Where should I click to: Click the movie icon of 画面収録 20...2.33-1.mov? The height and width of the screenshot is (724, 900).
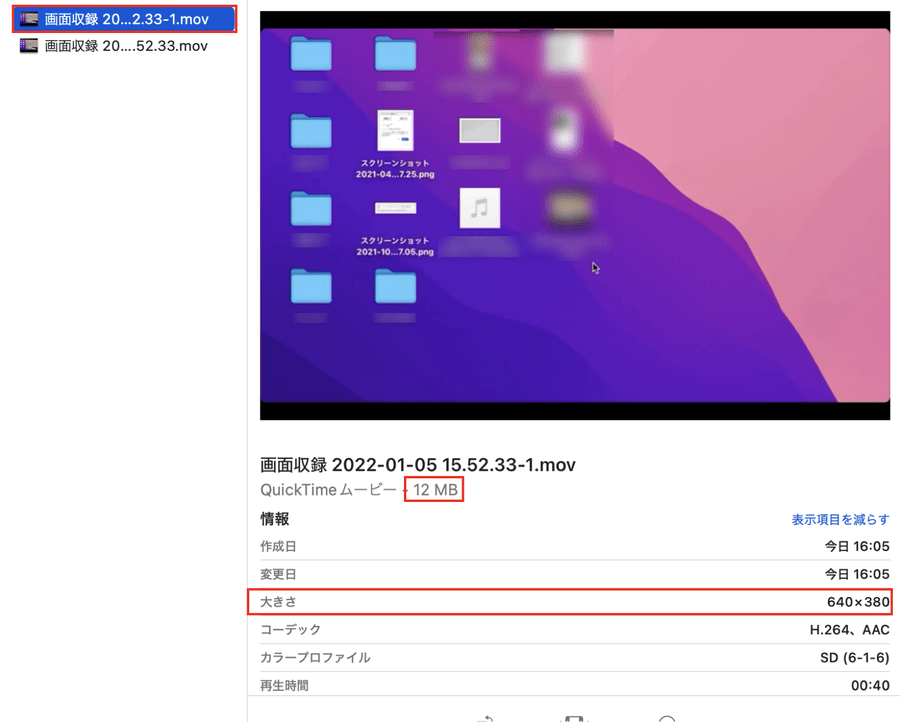point(29,19)
